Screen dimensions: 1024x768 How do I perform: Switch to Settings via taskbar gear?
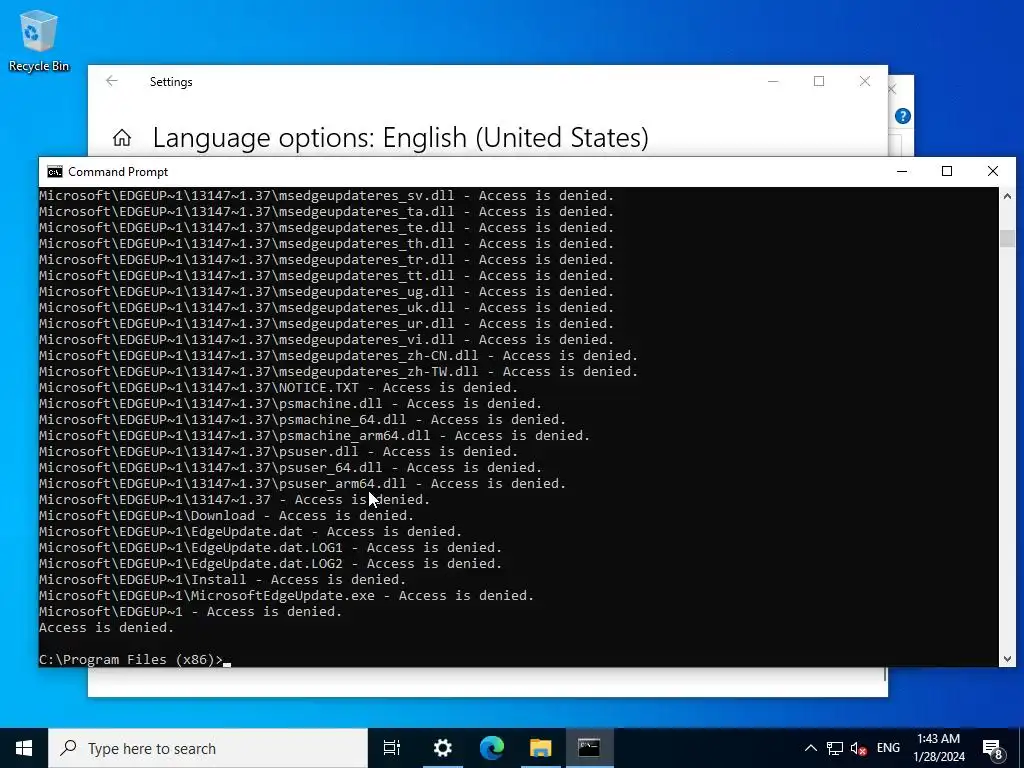[x=442, y=748]
